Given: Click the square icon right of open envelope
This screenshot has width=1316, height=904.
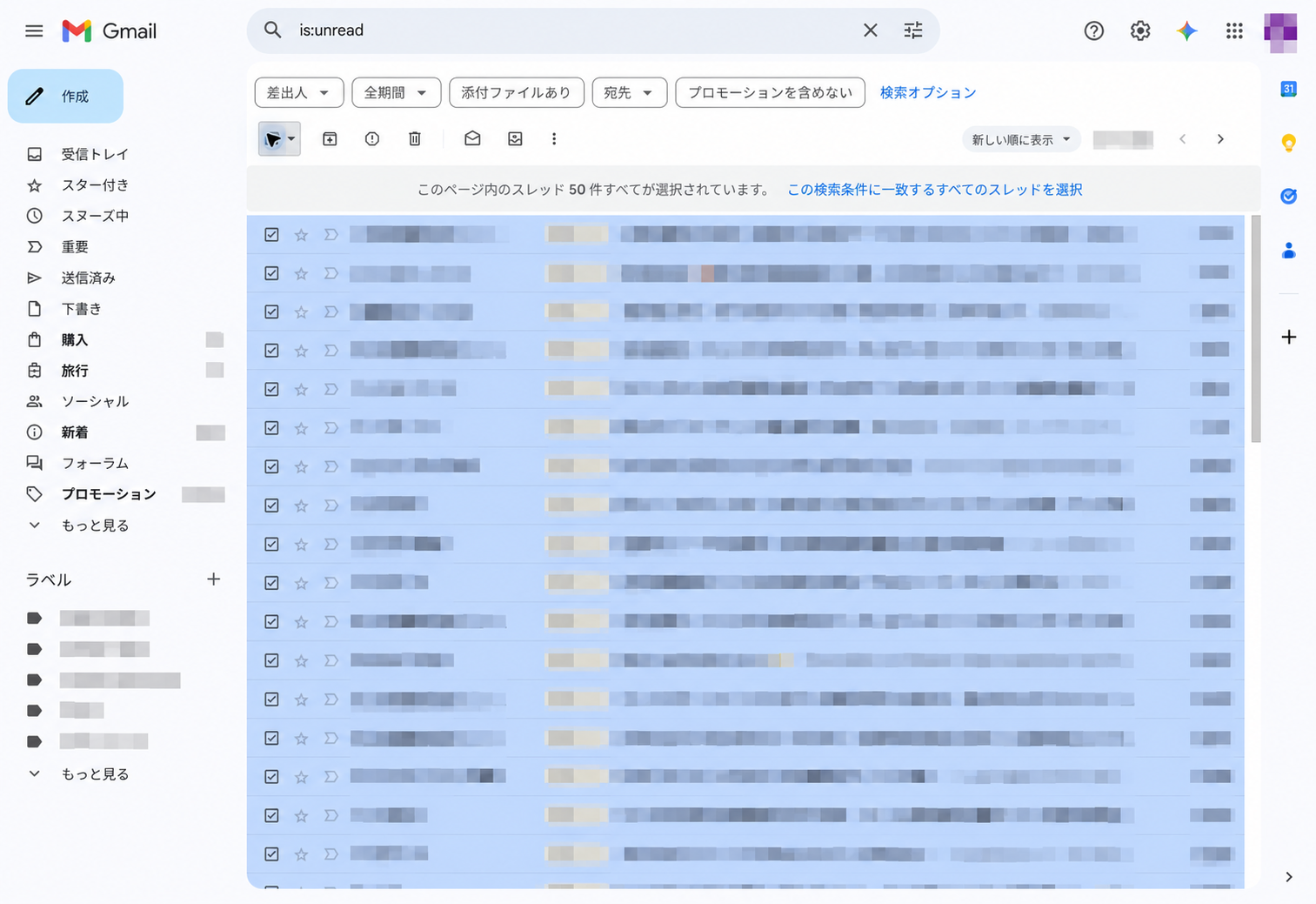Looking at the screenshot, I should pyautogui.click(x=515, y=139).
